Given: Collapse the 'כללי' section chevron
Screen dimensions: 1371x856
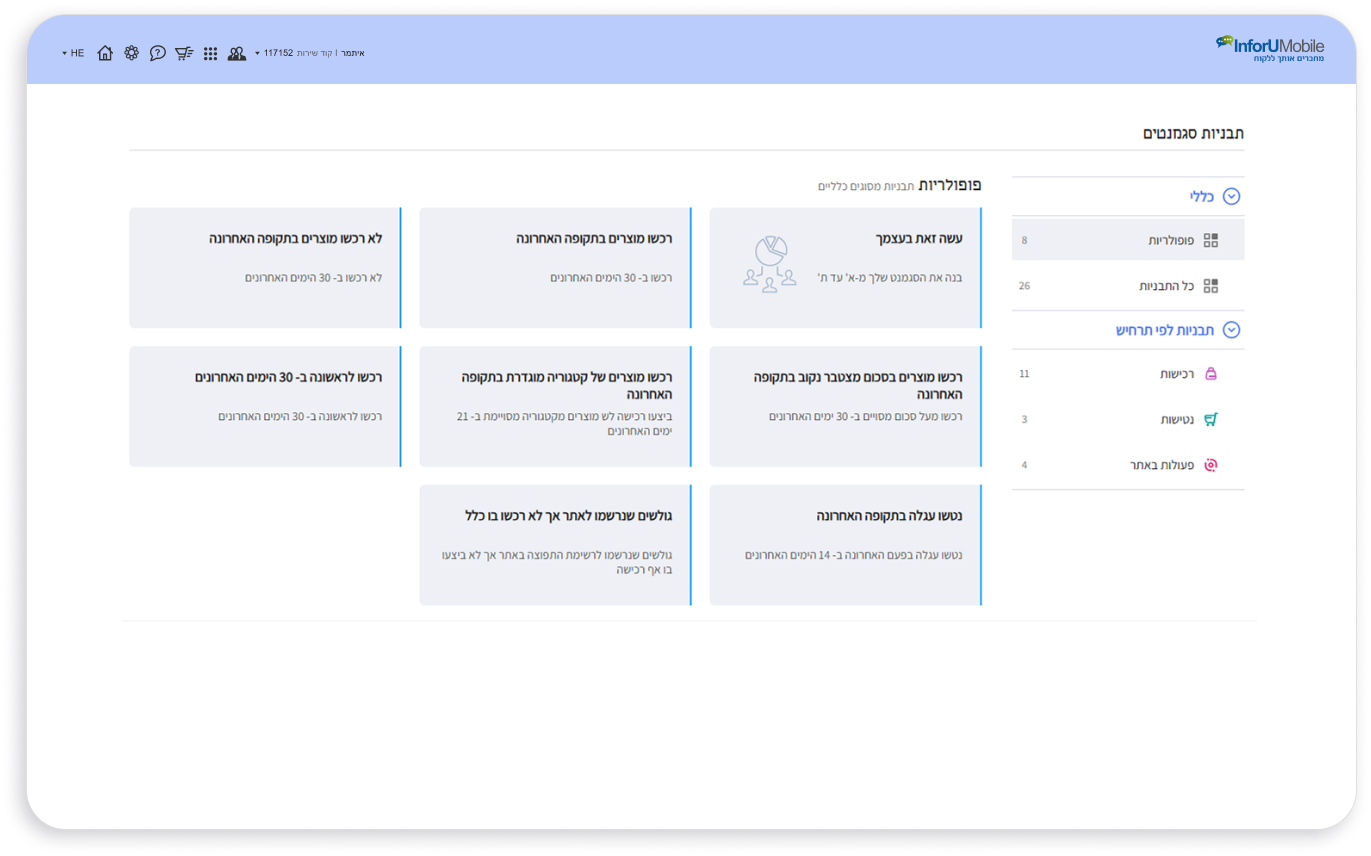Looking at the screenshot, I should (x=1231, y=197).
